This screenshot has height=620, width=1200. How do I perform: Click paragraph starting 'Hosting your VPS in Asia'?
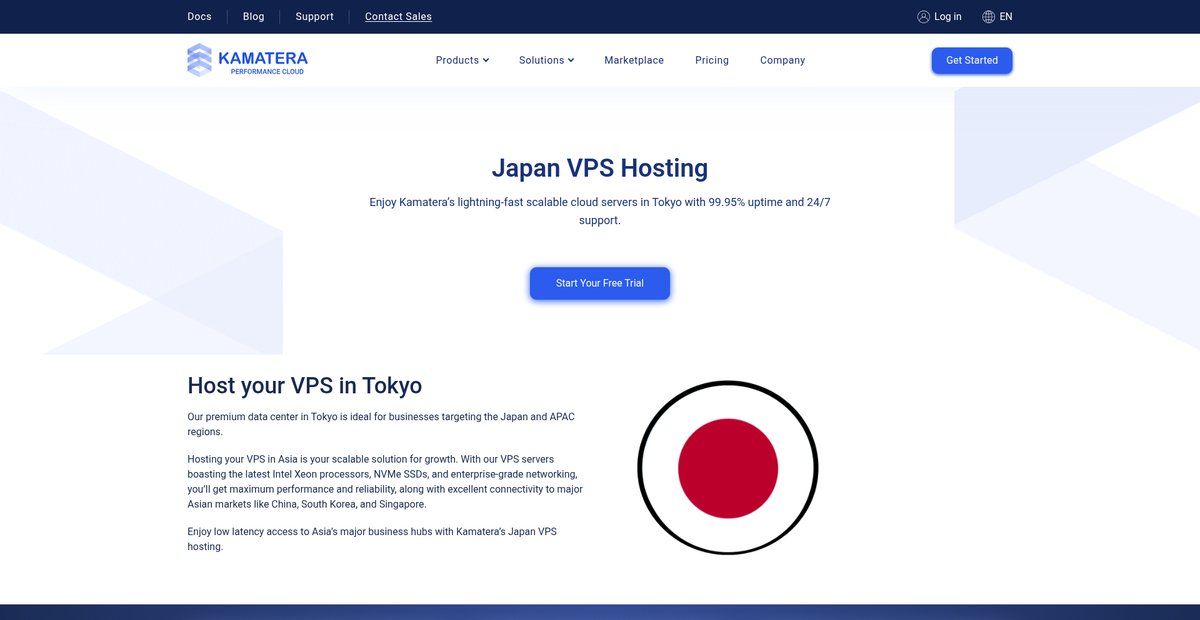(385, 482)
